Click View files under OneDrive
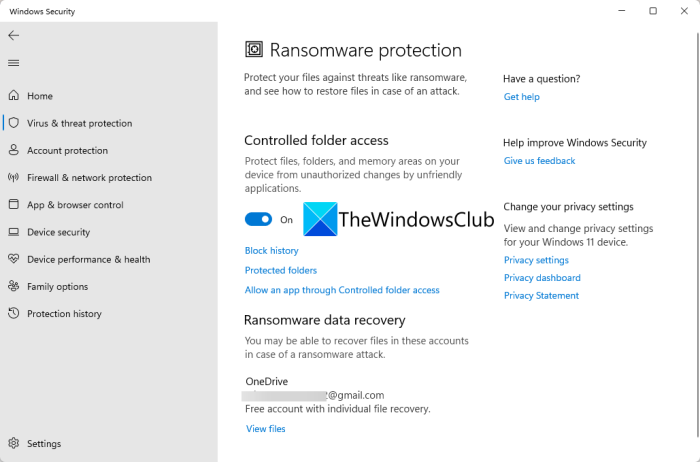Screen dimensions: 700x462 pyautogui.click(x=266, y=429)
